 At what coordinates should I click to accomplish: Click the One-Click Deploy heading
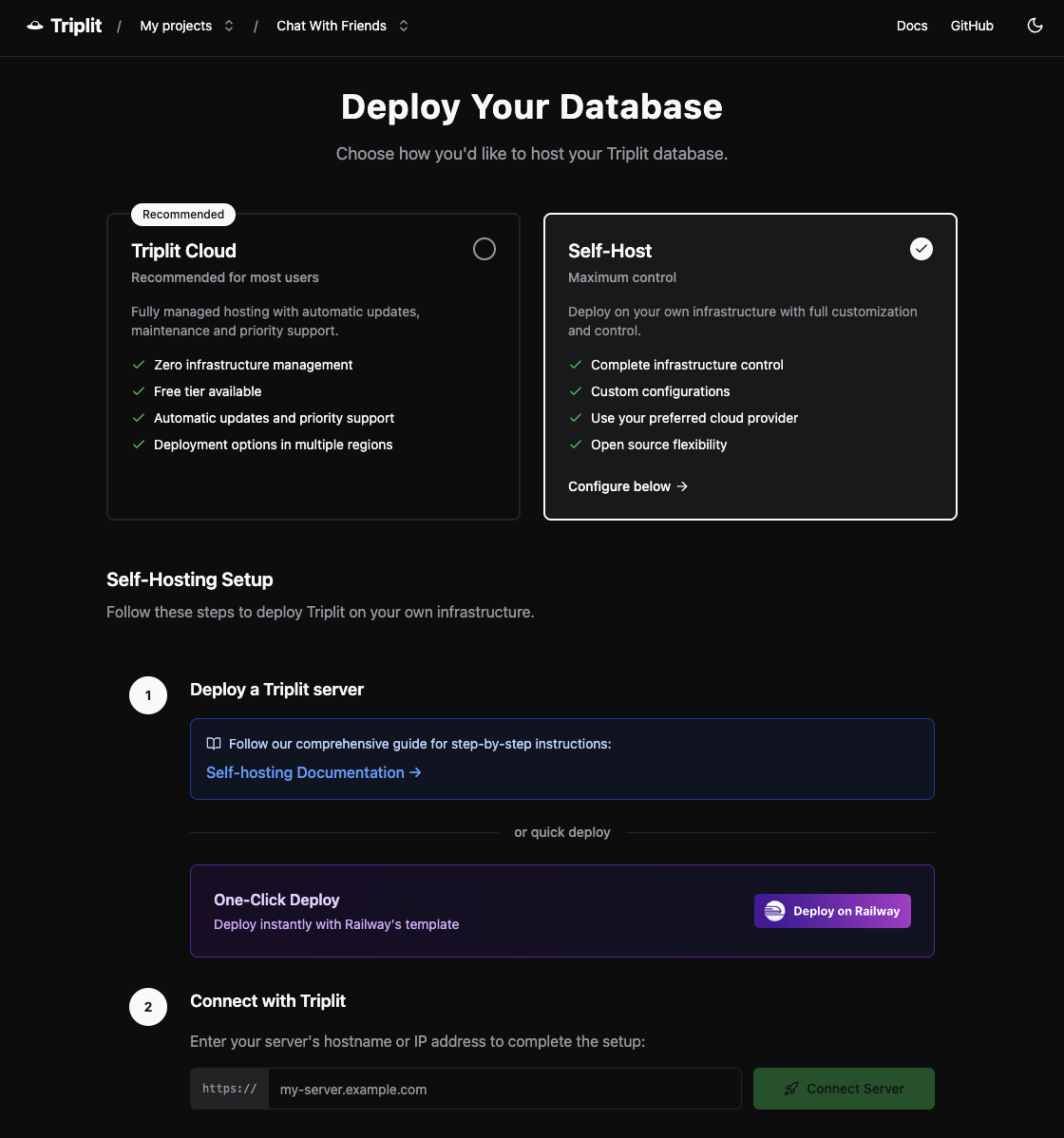pos(276,900)
